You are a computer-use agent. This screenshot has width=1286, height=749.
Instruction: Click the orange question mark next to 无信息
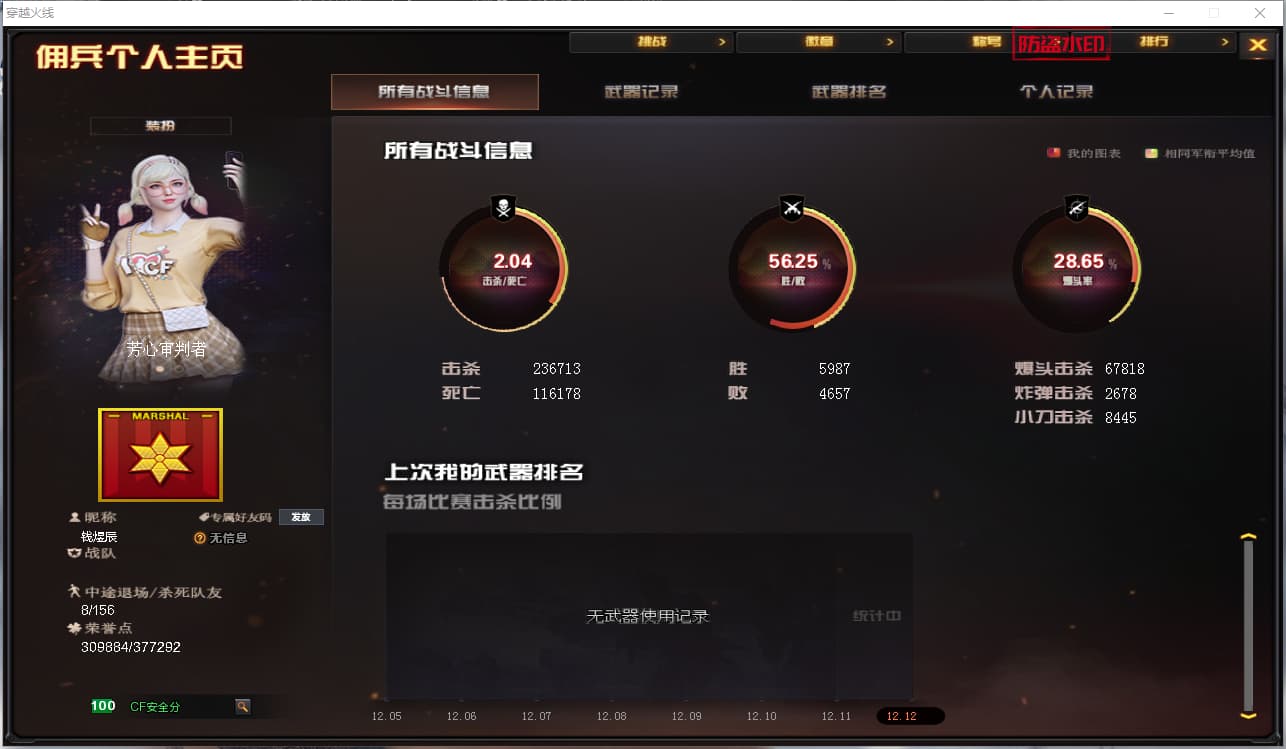click(x=200, y=538)
